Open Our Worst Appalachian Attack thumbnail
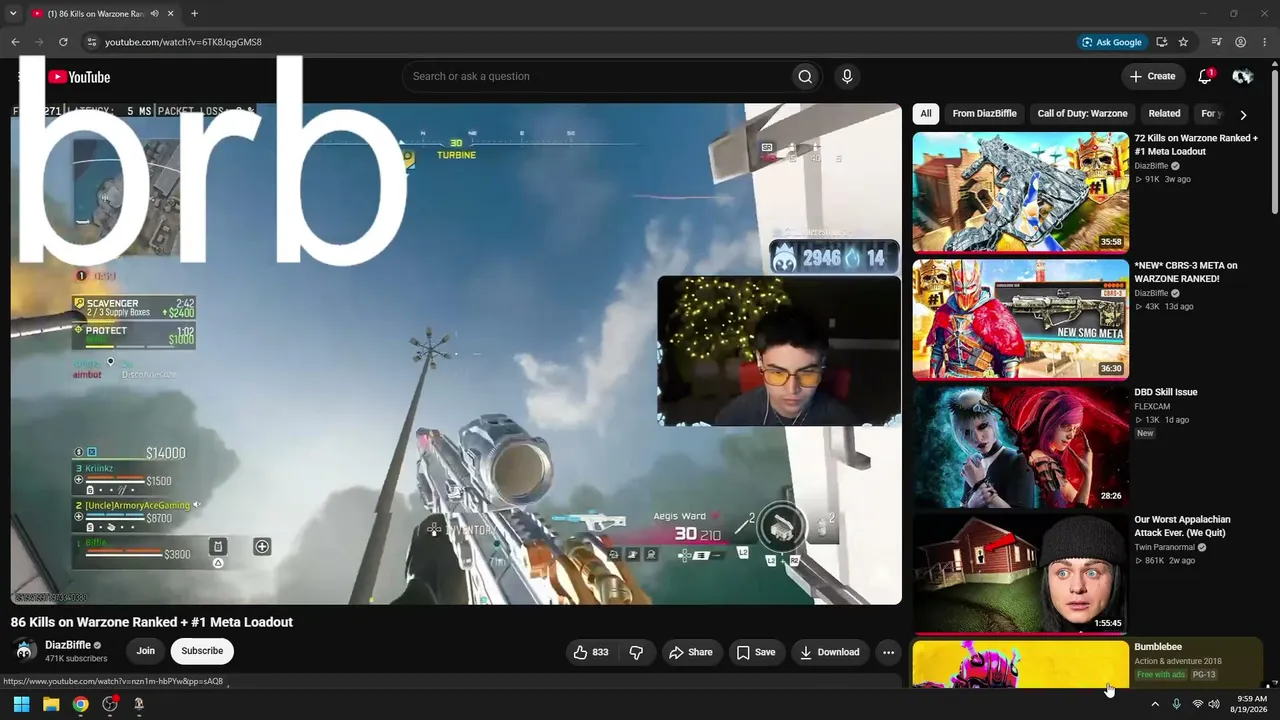The width and height of the screenshot is (1280, 720). (x=1021, y=574)
